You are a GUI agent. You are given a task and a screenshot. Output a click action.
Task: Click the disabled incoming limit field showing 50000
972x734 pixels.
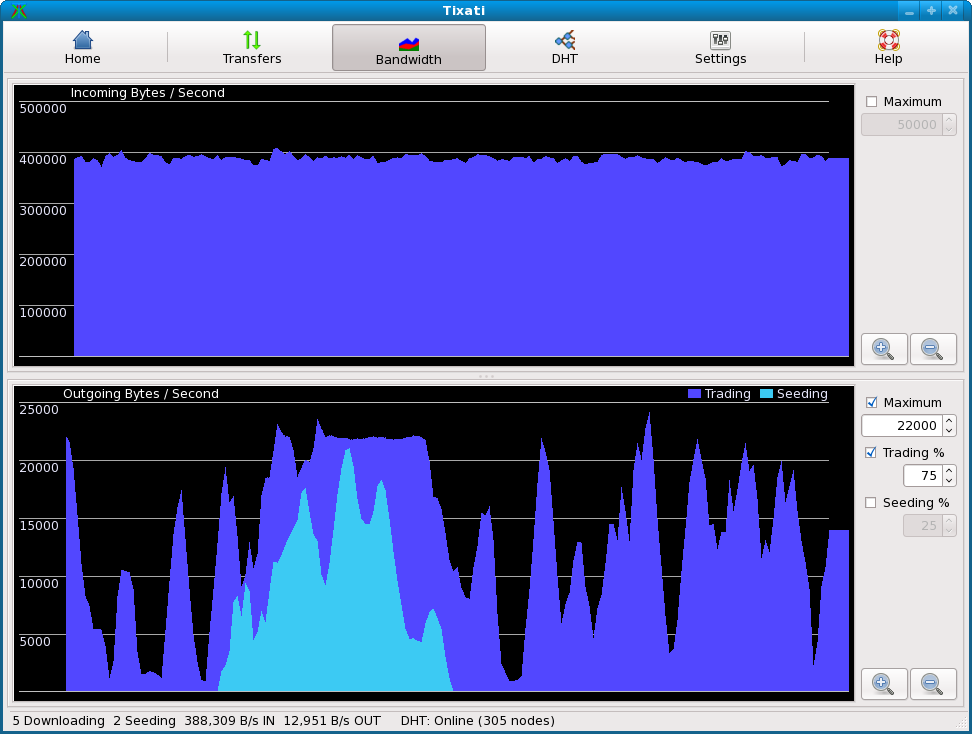click(902, 125)
